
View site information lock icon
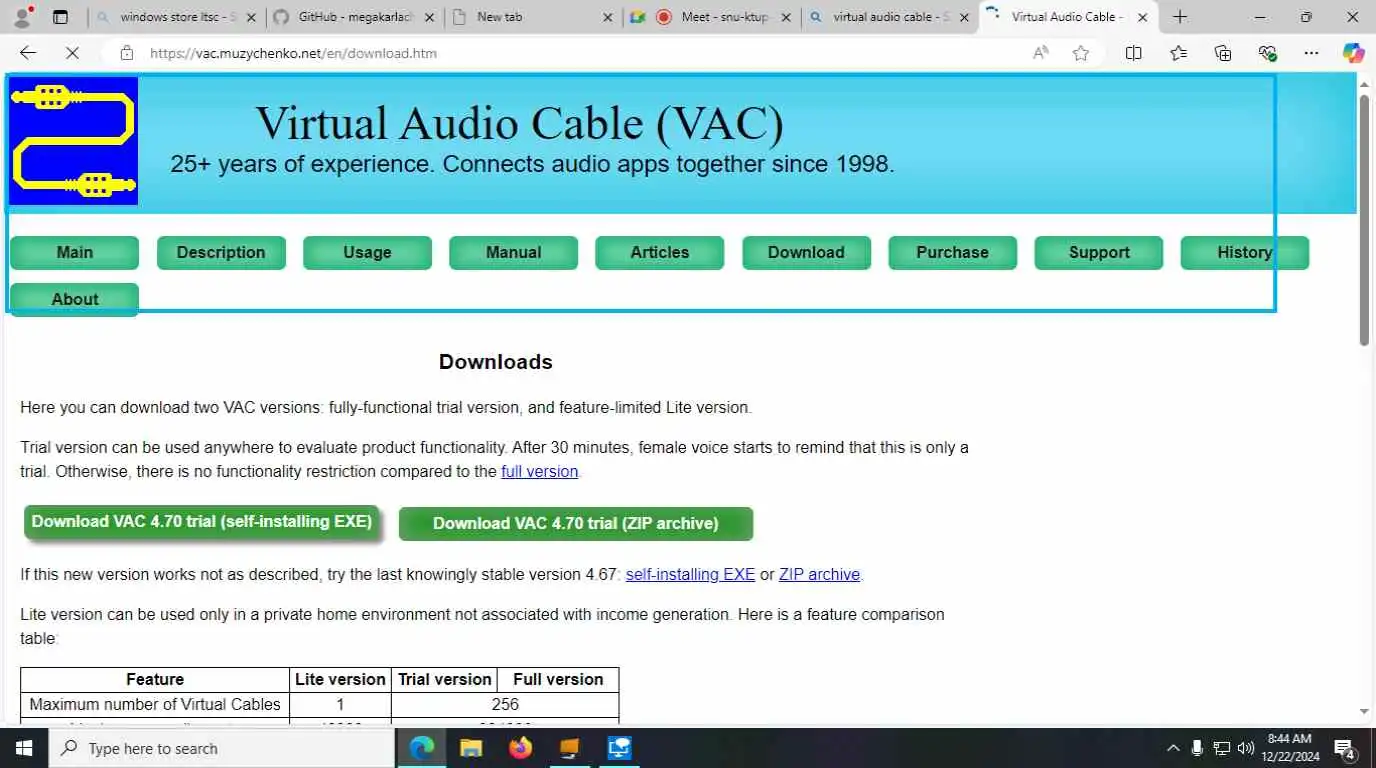coord(126,53)
